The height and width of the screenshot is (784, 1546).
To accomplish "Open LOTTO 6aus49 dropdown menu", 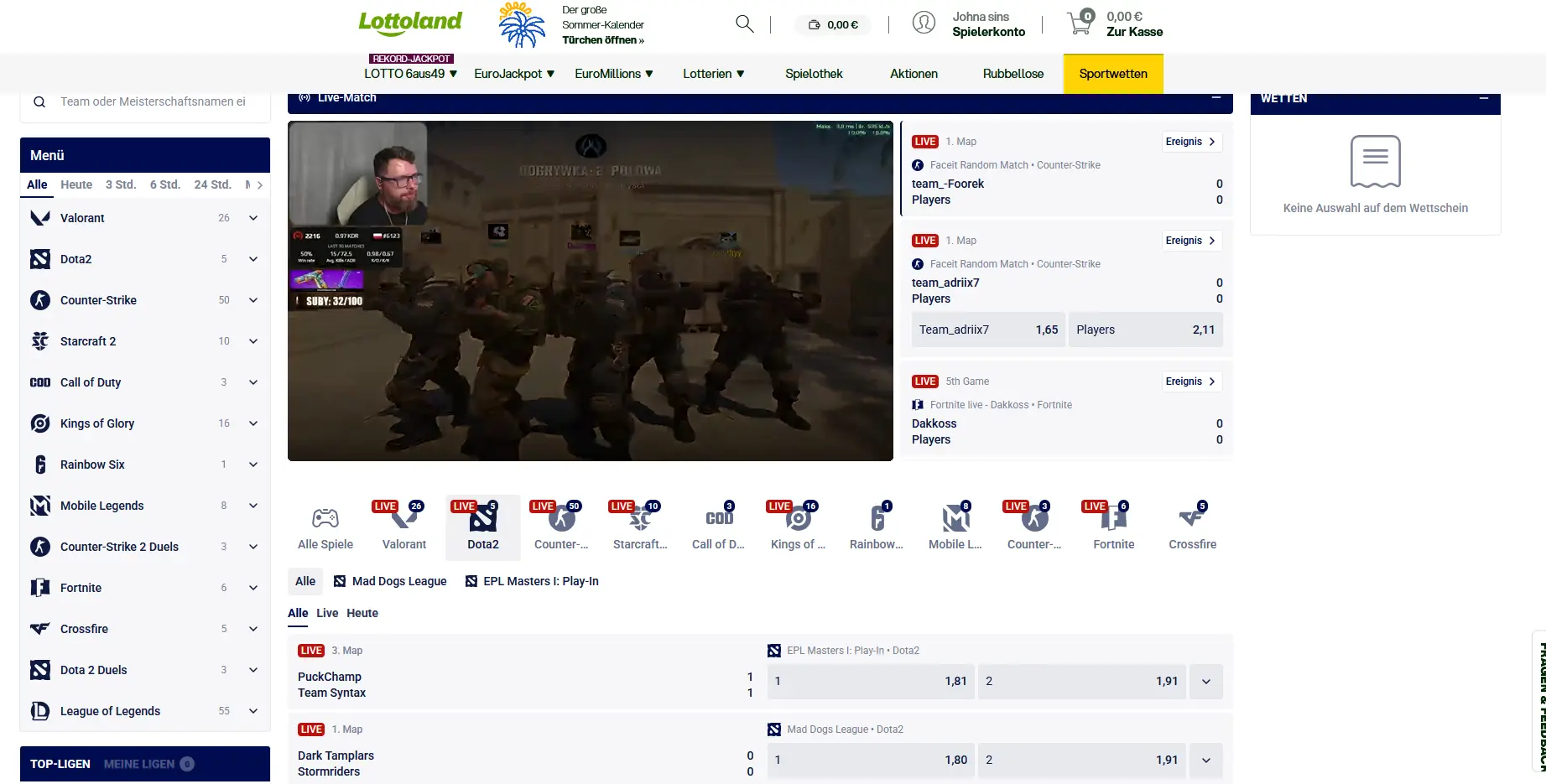I will pos(411,74).
